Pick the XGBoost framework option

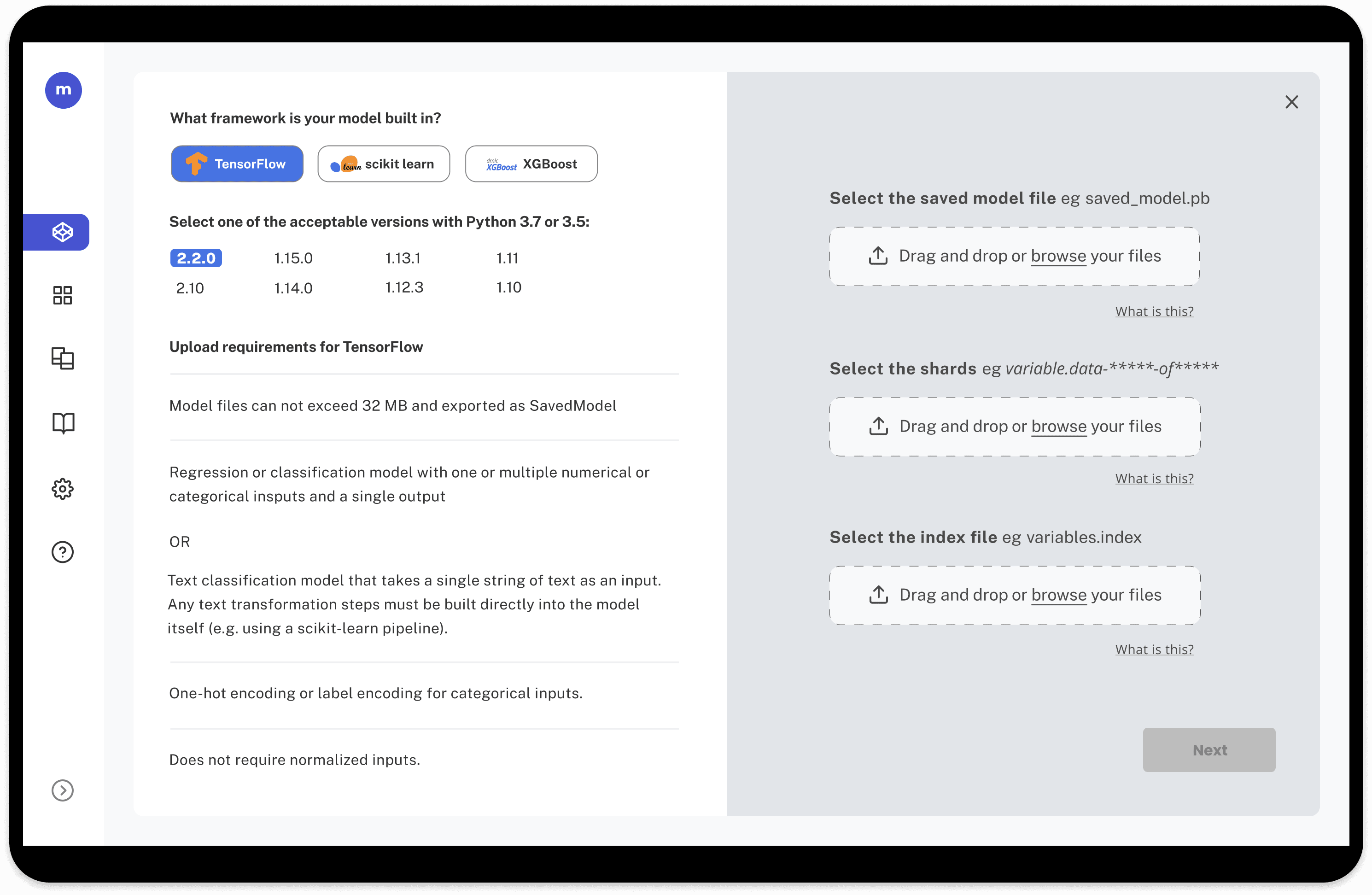tap(531, 164)
